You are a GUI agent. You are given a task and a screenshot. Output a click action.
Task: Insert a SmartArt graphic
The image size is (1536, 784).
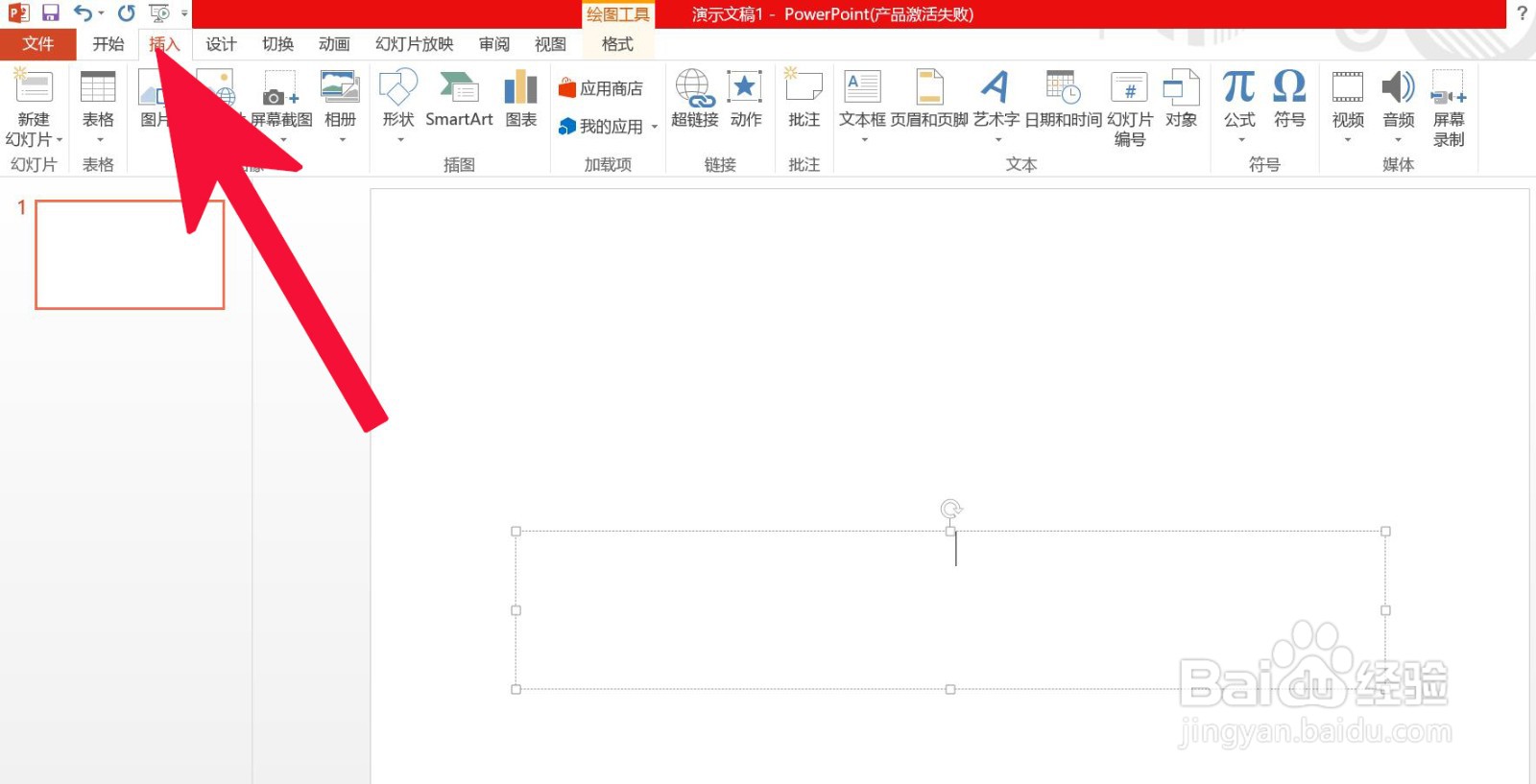click(459, 100)
